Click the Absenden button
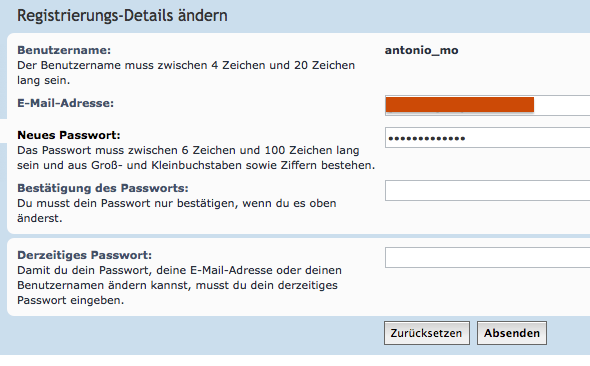Viewport: 590px width, 366px height. tap(512, 333)
